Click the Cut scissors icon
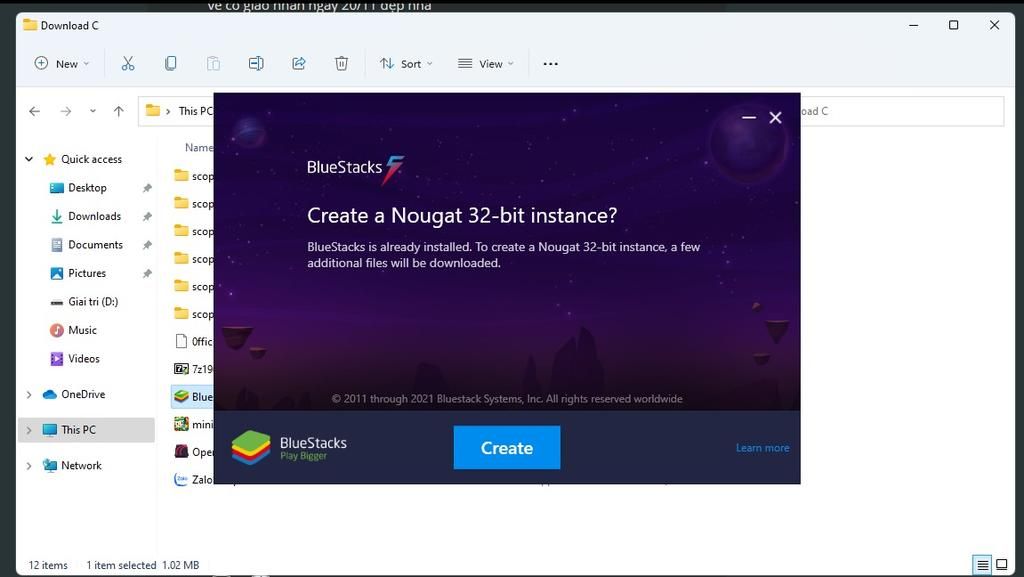Screen dimensions: 1024x577 coord(128,63)
